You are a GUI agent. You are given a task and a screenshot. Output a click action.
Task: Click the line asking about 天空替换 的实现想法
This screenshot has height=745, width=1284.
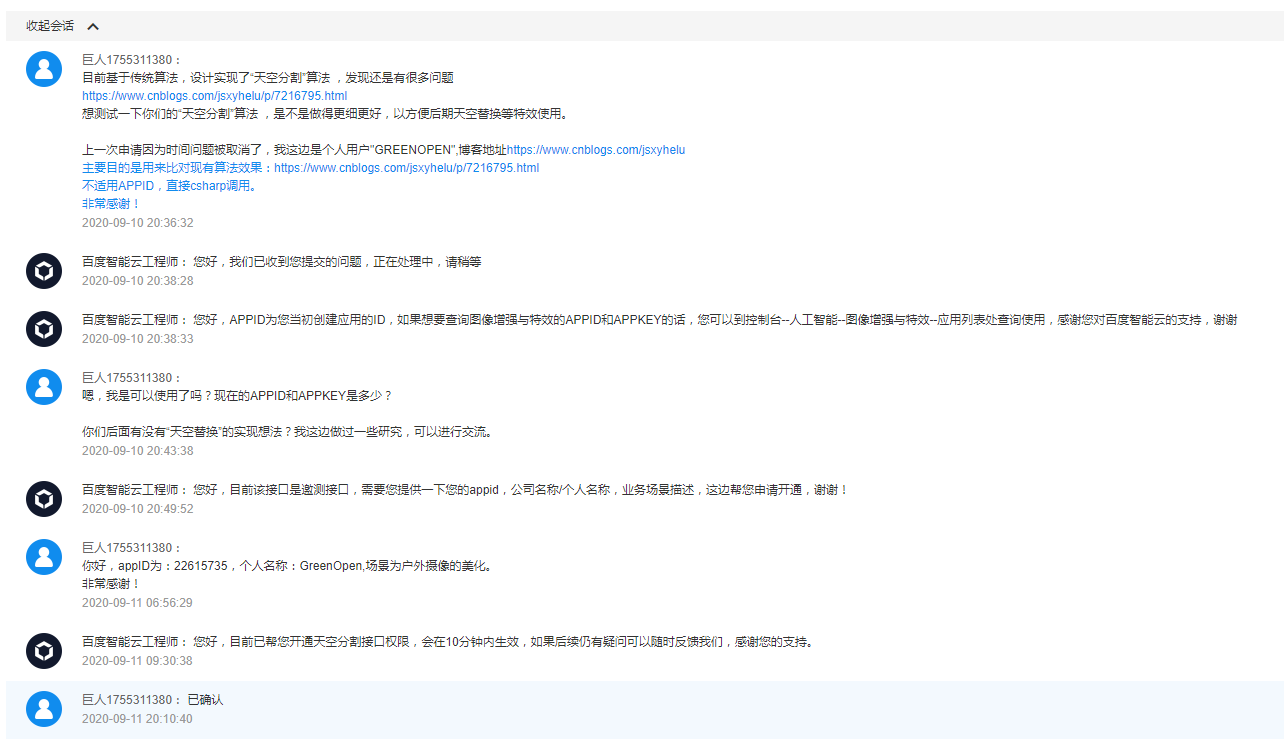point(287,432)
